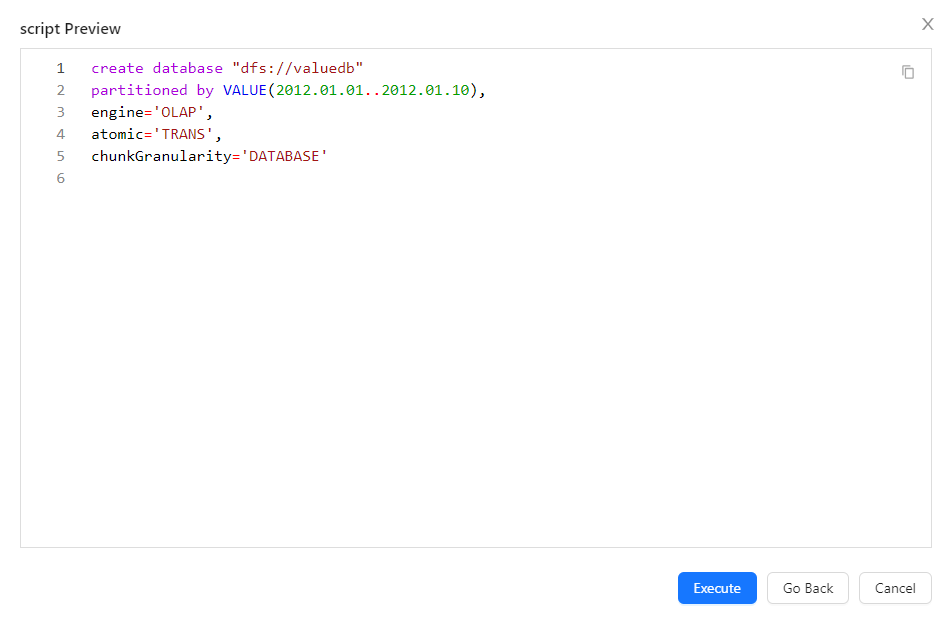Select line number 2 in the gutter
The width and height of the screenshot is (952, 625).
point(60,91)
